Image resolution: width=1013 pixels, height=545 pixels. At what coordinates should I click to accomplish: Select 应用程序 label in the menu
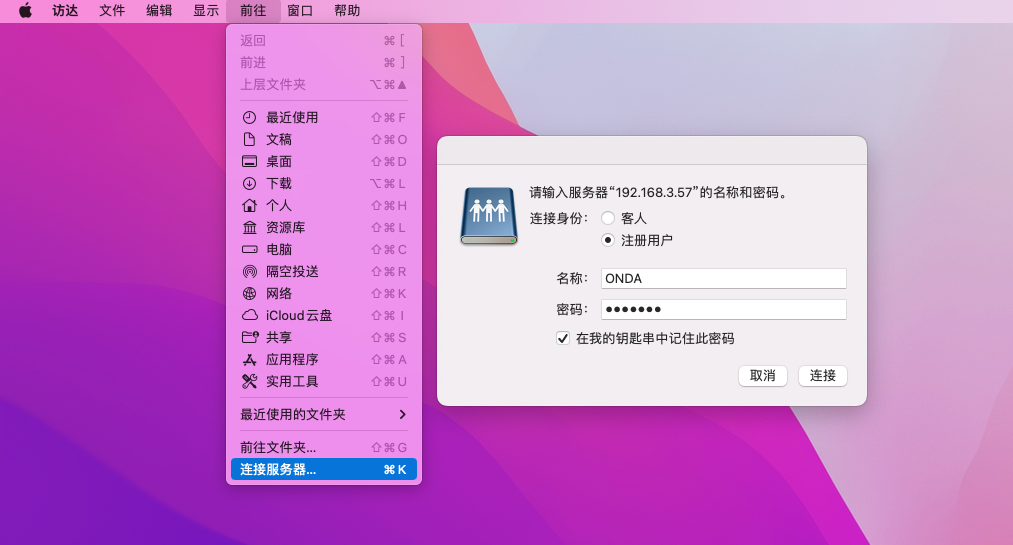click(292, 360)
